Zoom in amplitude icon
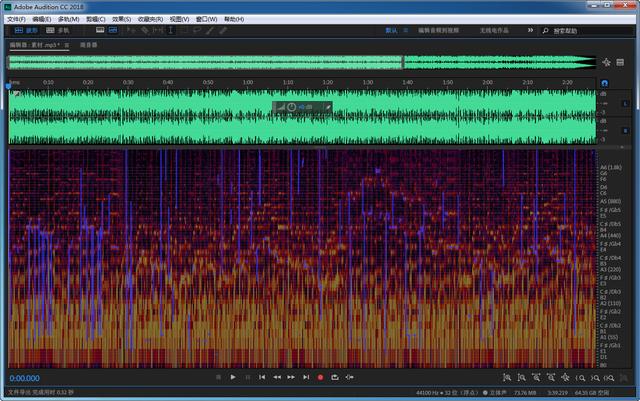Image resolution: width=640 pixels, height=401 pixels. coord(507,378)
